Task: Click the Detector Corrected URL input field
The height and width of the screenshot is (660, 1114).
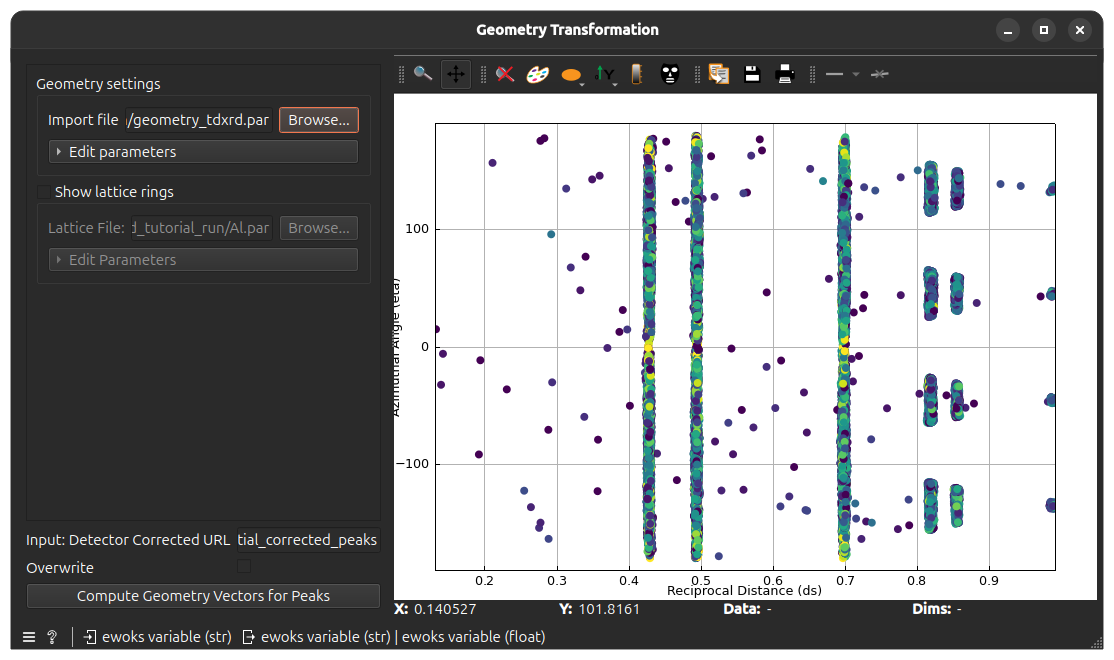Action: point(308,540)
